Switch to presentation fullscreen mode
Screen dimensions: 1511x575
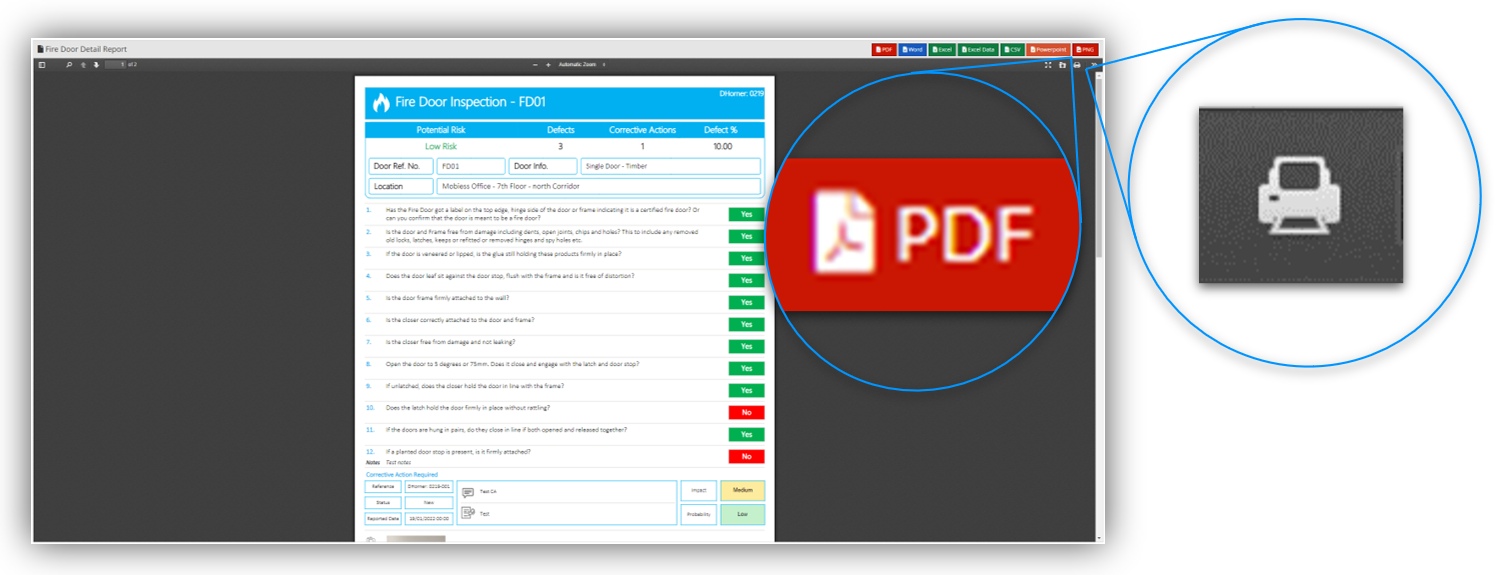pos(1048,65)
